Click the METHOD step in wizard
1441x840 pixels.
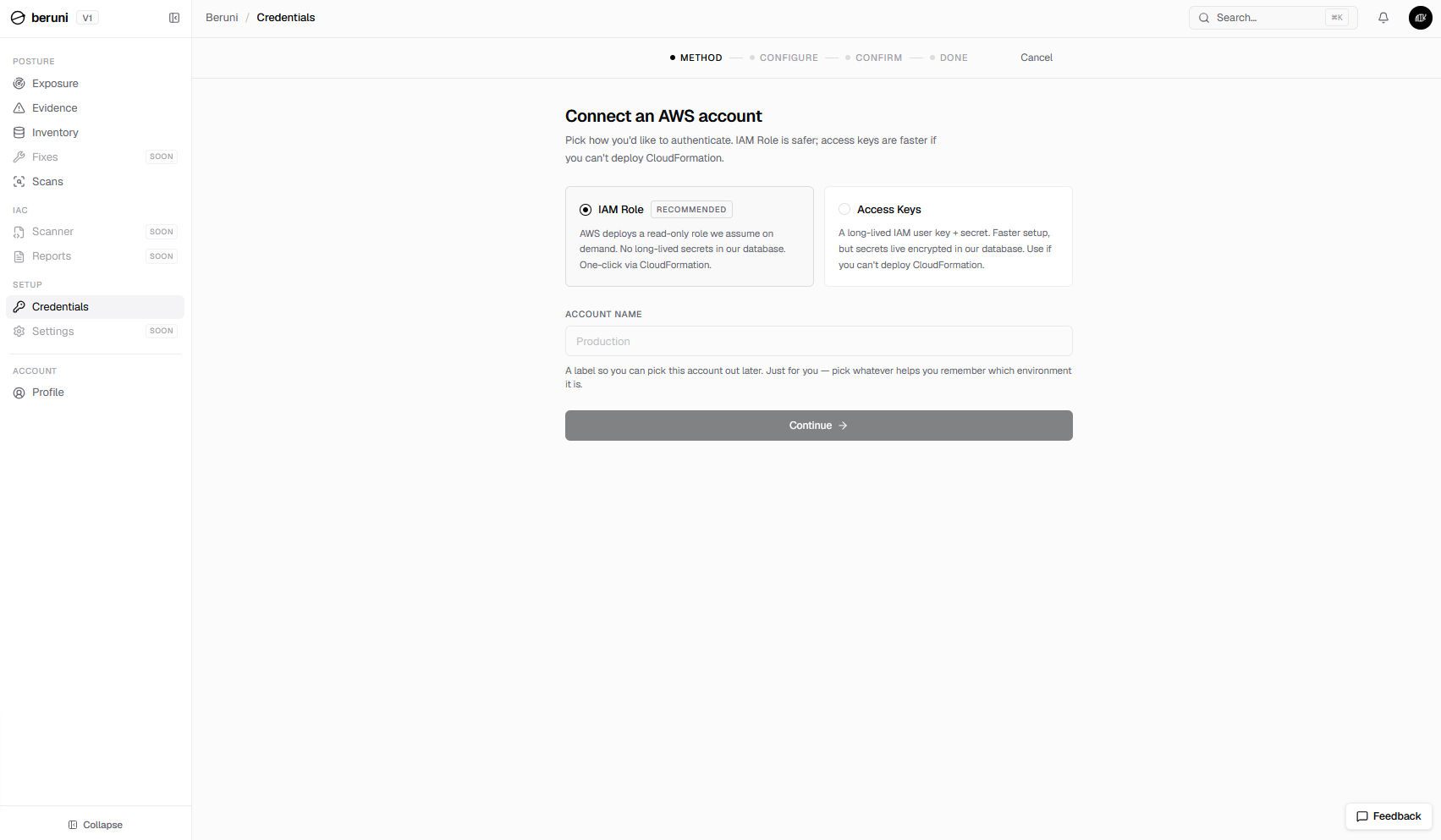[x=696, y=58]
